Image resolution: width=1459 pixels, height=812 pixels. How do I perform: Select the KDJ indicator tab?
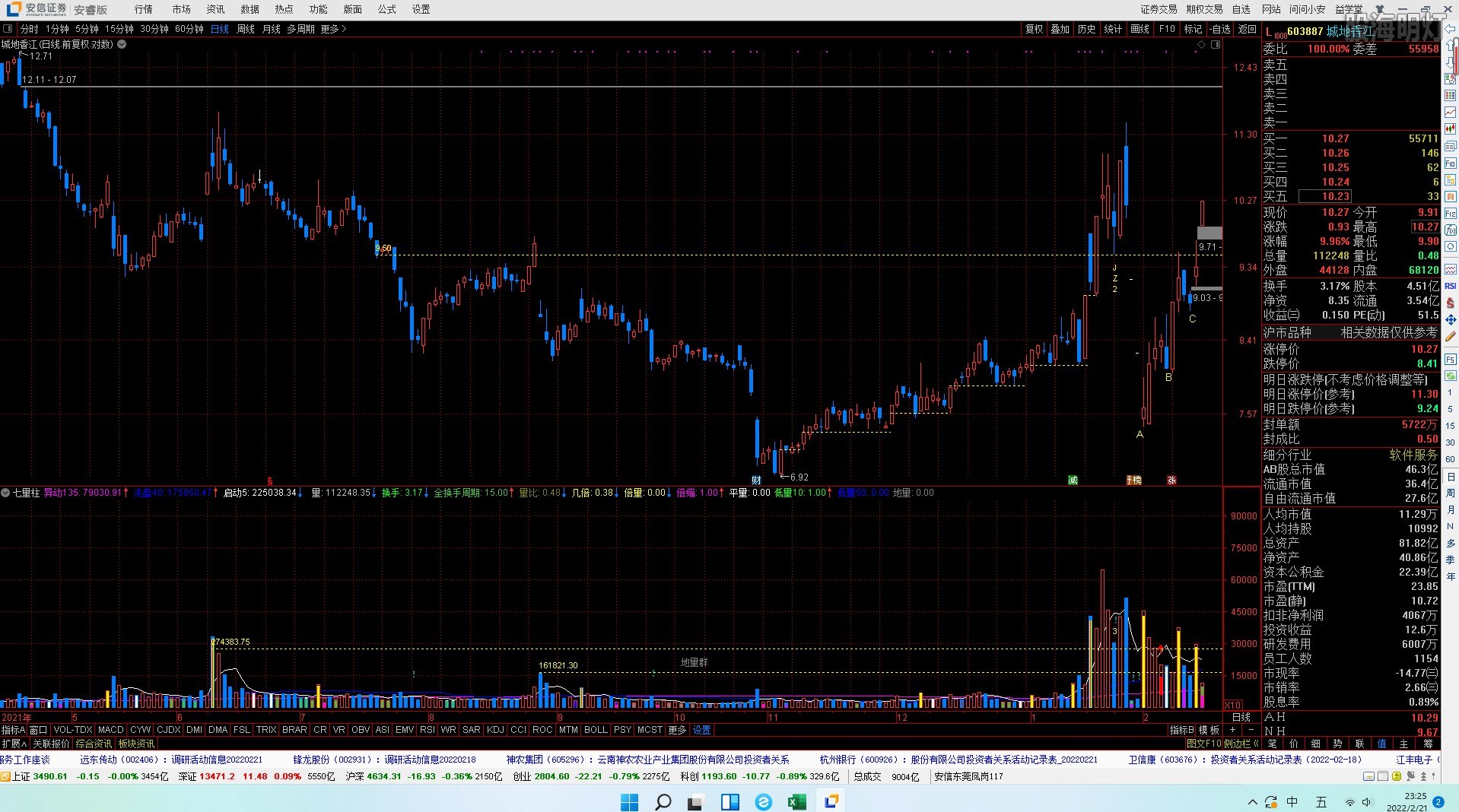[495, 730]
